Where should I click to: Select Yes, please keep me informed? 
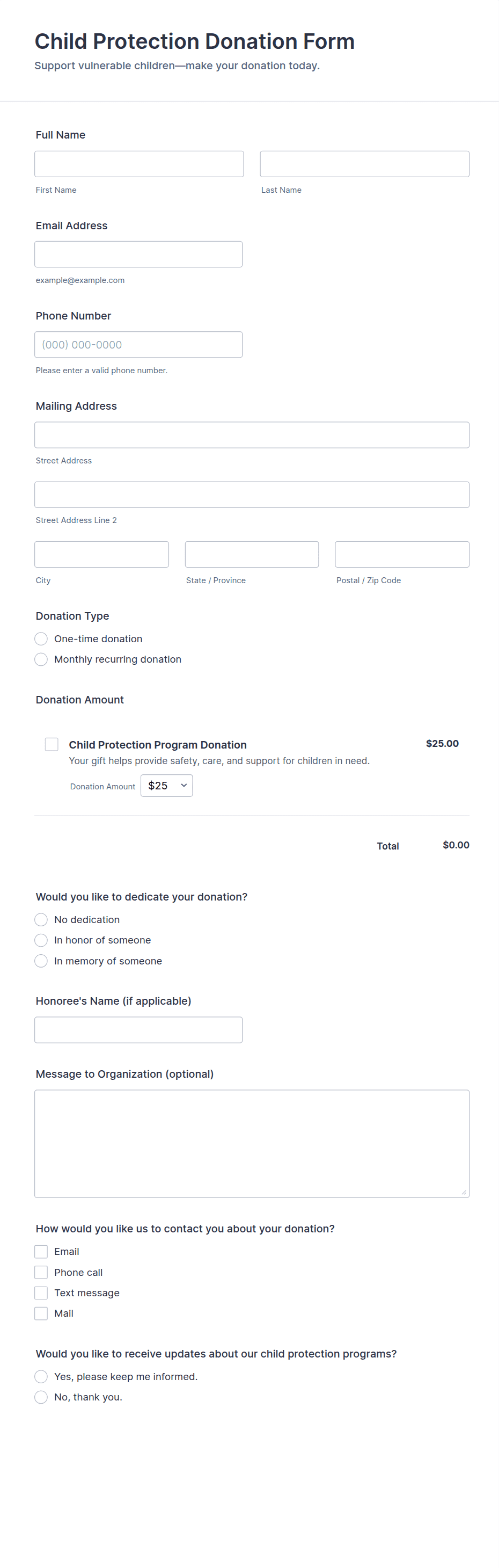tap(41, 1377)
